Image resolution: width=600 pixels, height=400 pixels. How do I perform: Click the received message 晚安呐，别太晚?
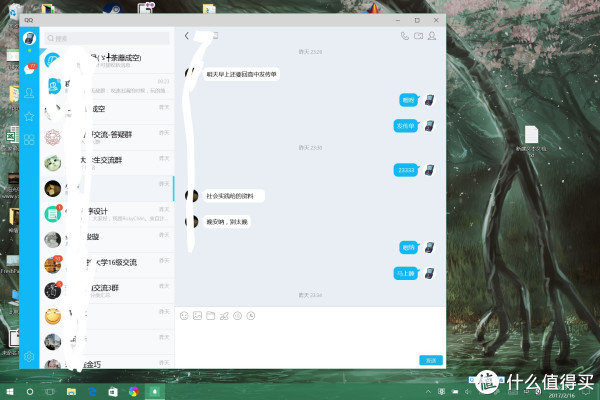(x=227, y=222)
